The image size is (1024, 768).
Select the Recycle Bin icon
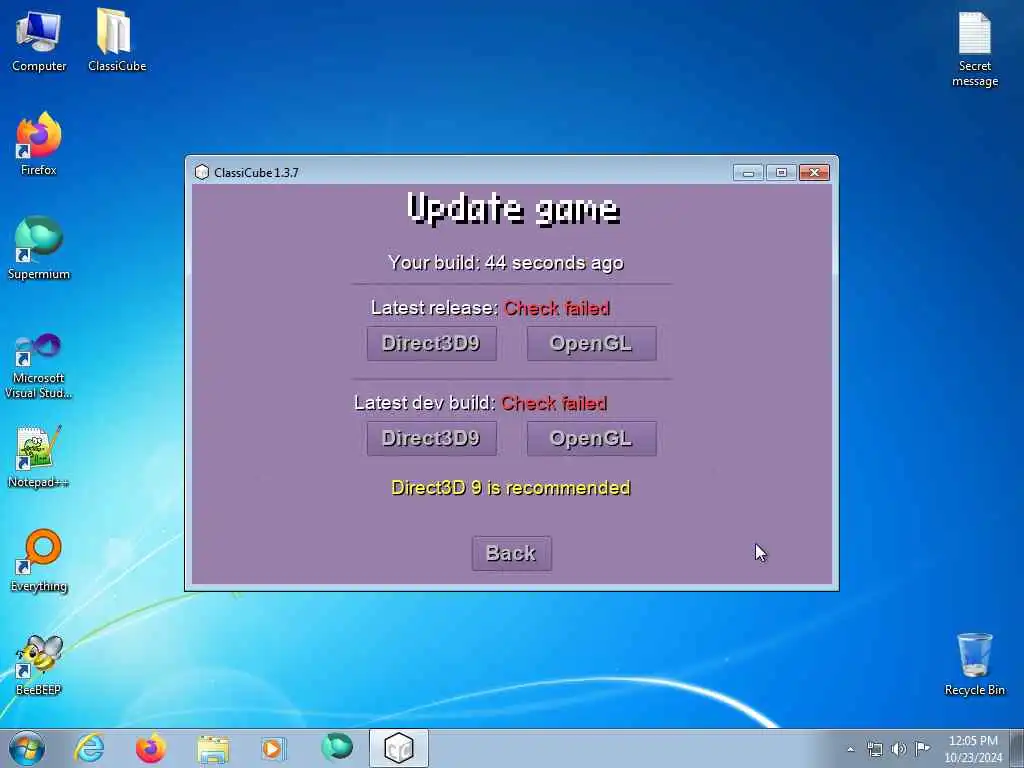tap(974, 664)
